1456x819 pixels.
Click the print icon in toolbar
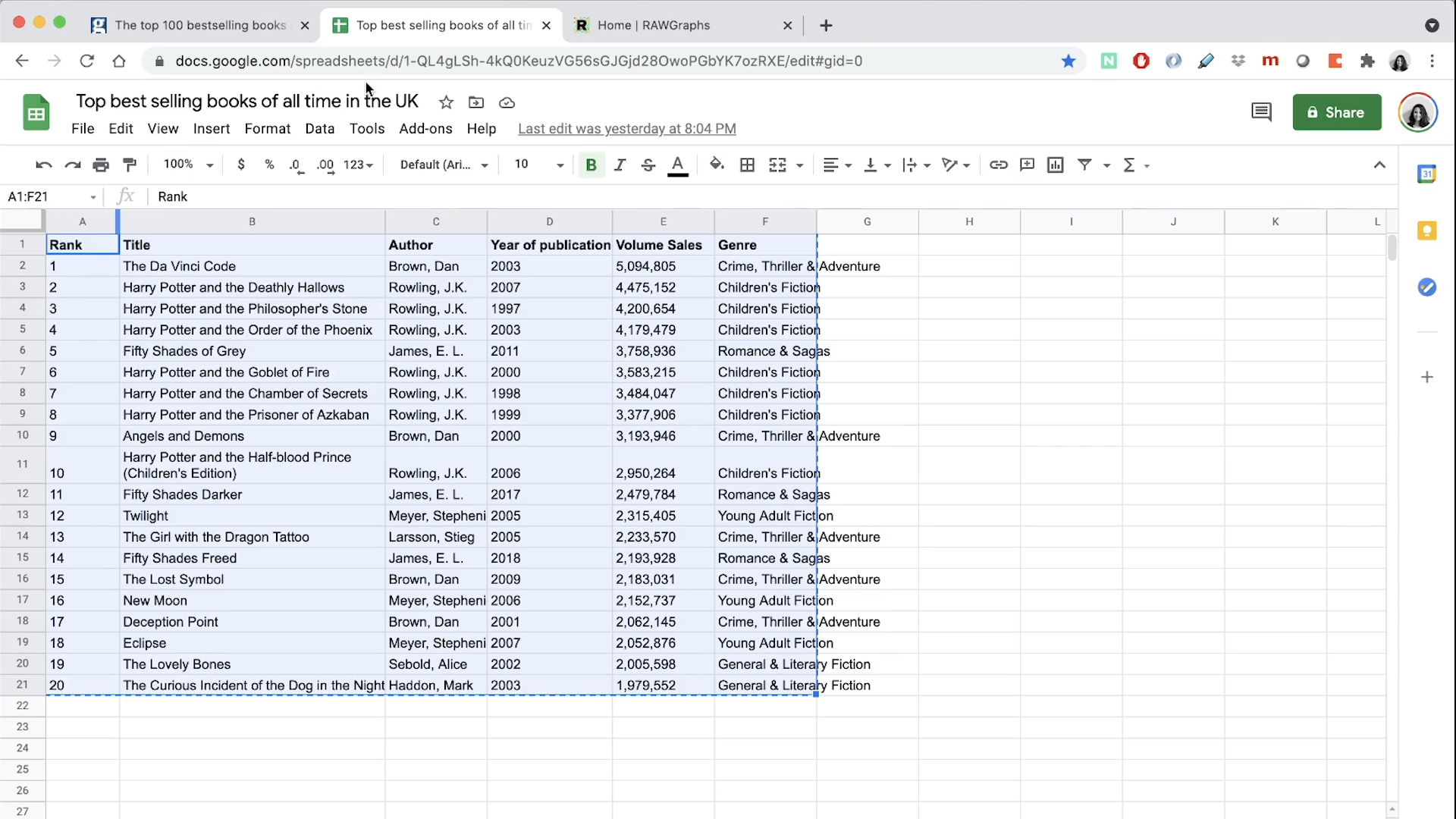(101, 165)
